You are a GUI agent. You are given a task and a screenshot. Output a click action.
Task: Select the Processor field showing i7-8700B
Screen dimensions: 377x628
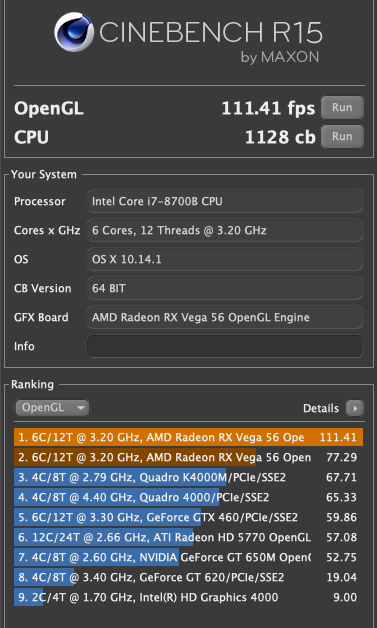pos(225,201)
